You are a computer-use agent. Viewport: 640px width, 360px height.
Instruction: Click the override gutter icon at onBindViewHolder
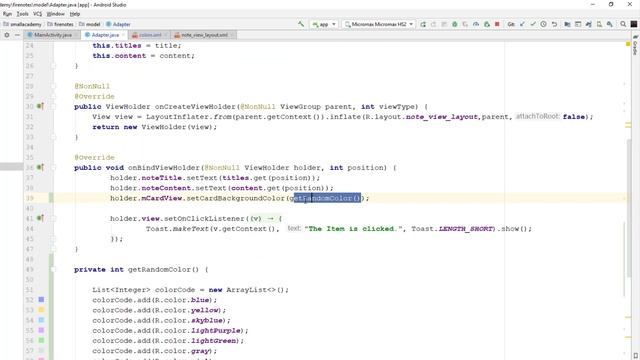click(x=40, y=167)
